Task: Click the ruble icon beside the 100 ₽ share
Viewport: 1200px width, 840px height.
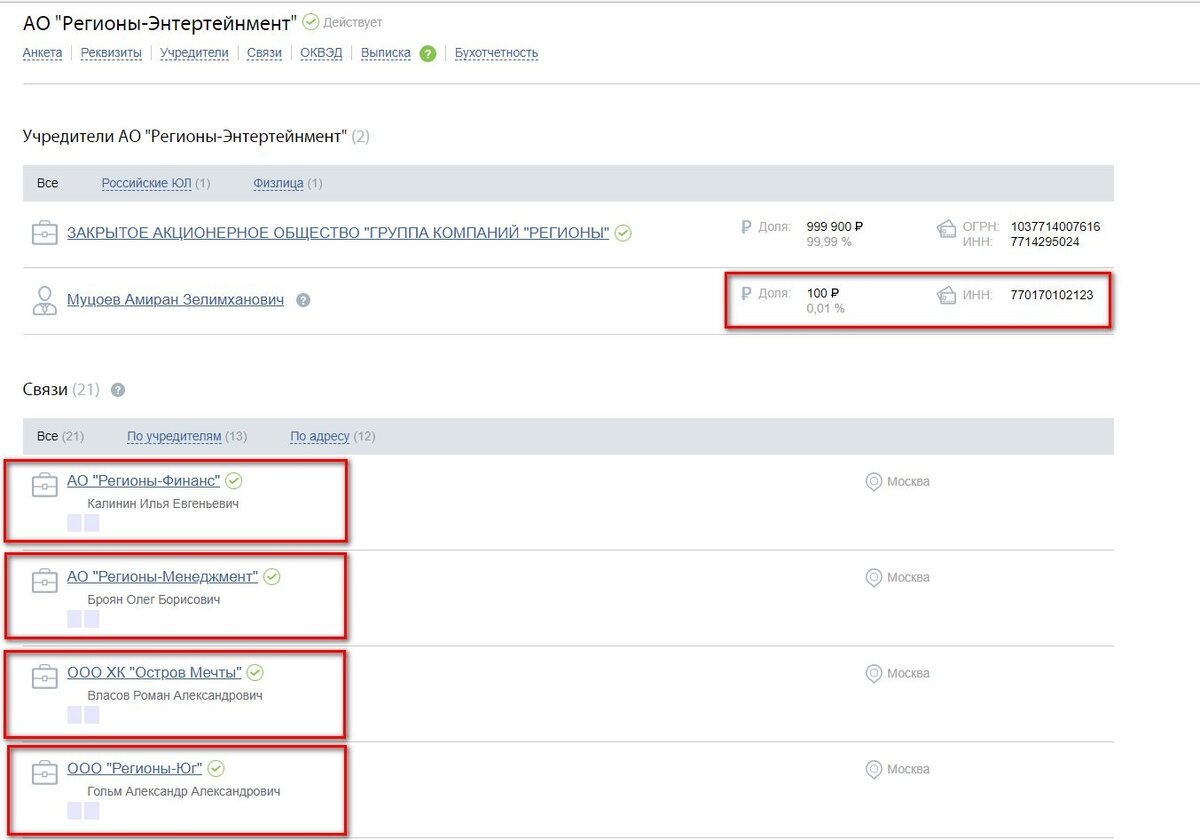Action: click(x=746, y=294)
